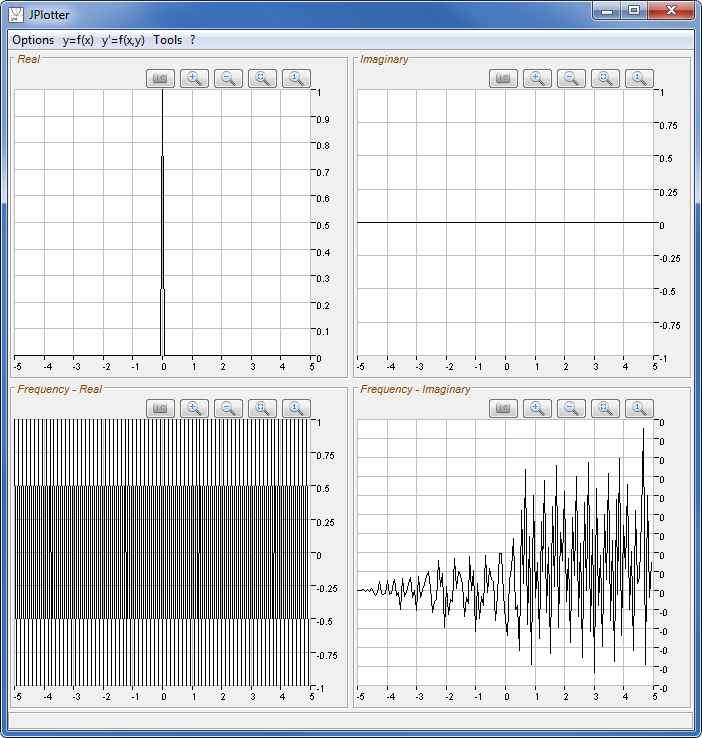Zoom in on Frequency - Imaginary plot
This screenshot has width=702, height=738.
point(537,408)
